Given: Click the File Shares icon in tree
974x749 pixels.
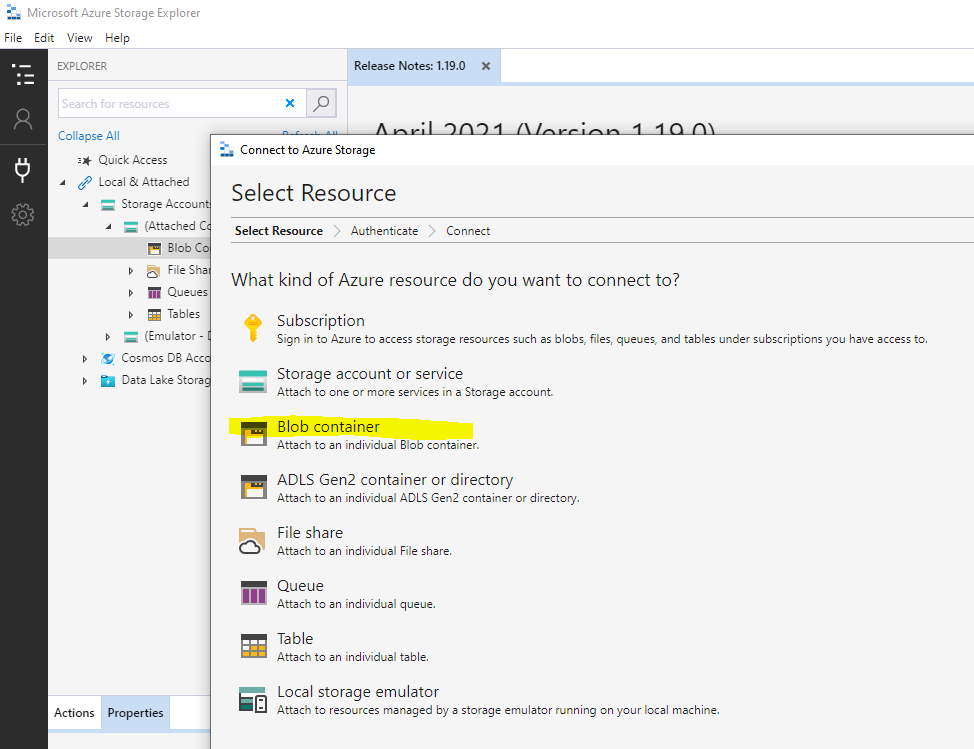Looking at the screenshot, I should click(153, 271).
